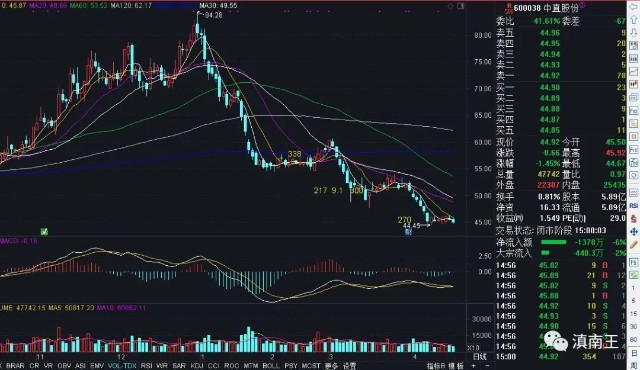The width and height of the screenshot is (640, 370).
Task: Click the MA120: 62.17 label
Action: coord(131,6)
